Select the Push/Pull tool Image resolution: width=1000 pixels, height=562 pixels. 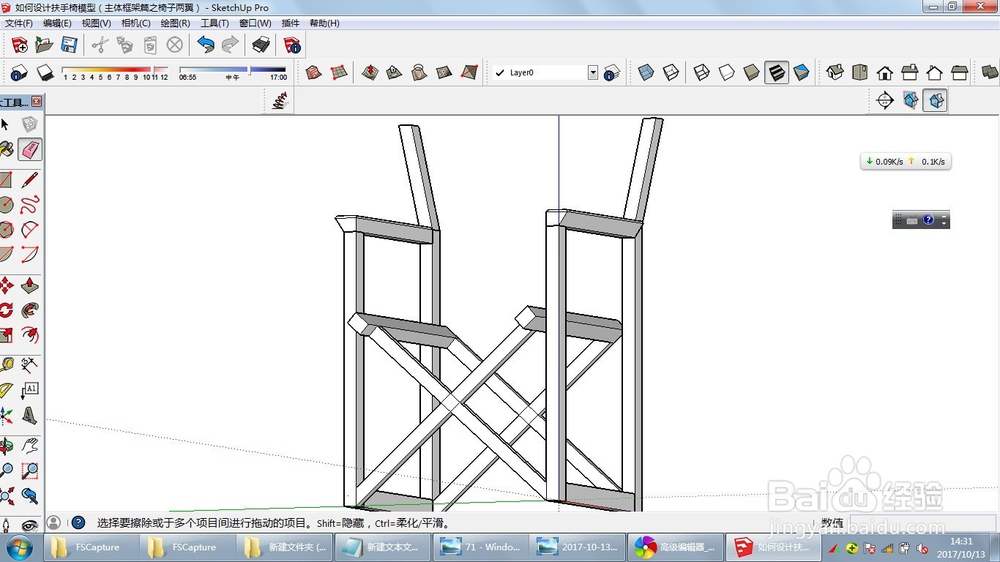(29, 286)
